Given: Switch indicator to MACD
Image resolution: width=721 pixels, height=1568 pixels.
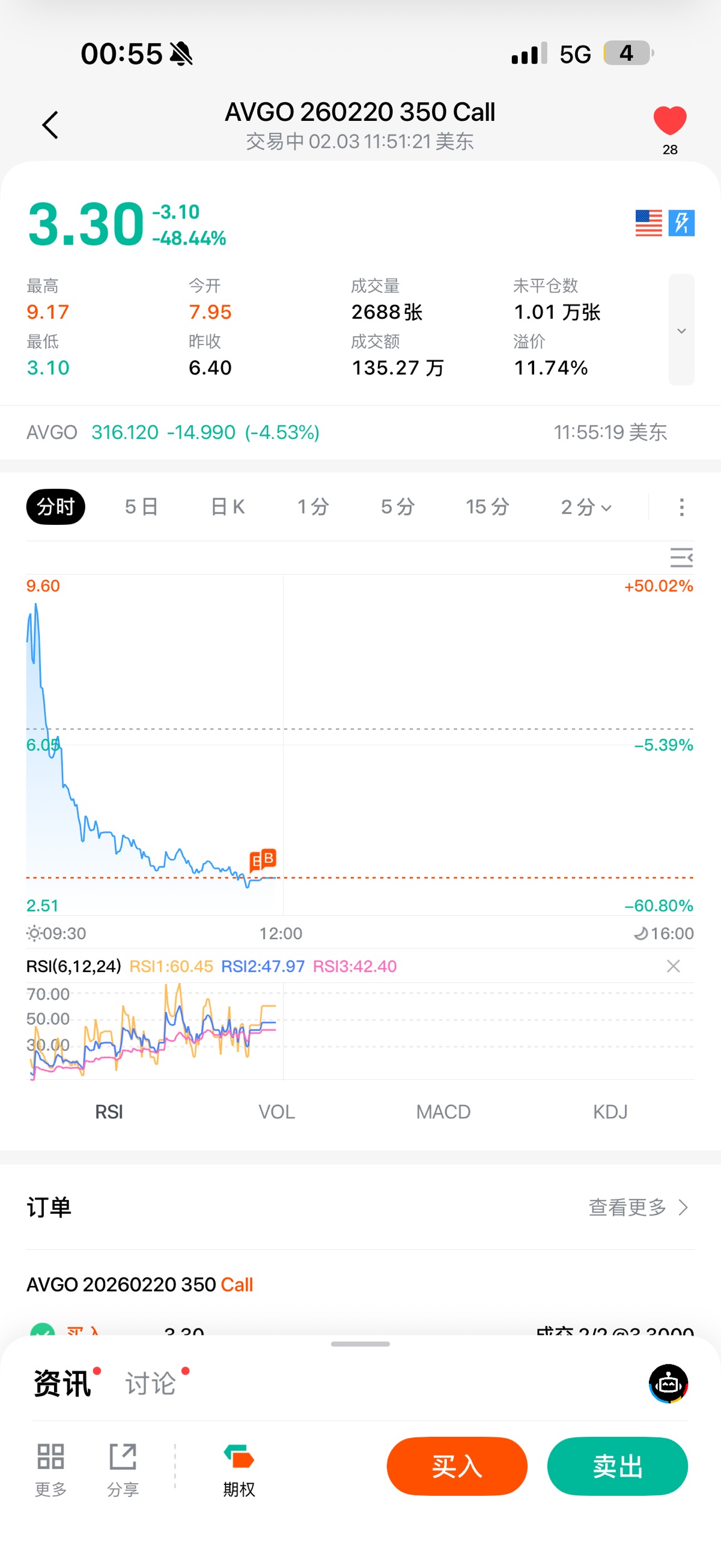Looking at the screenshot, I should click(x=443, y=1112).
